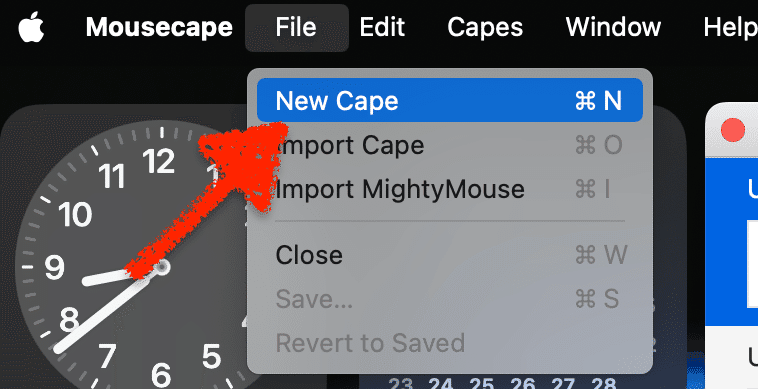The width and height of the screenshot is (758, 389).
Task: Select the Import Cape menu entry
Action: click(x=450, y=145)
